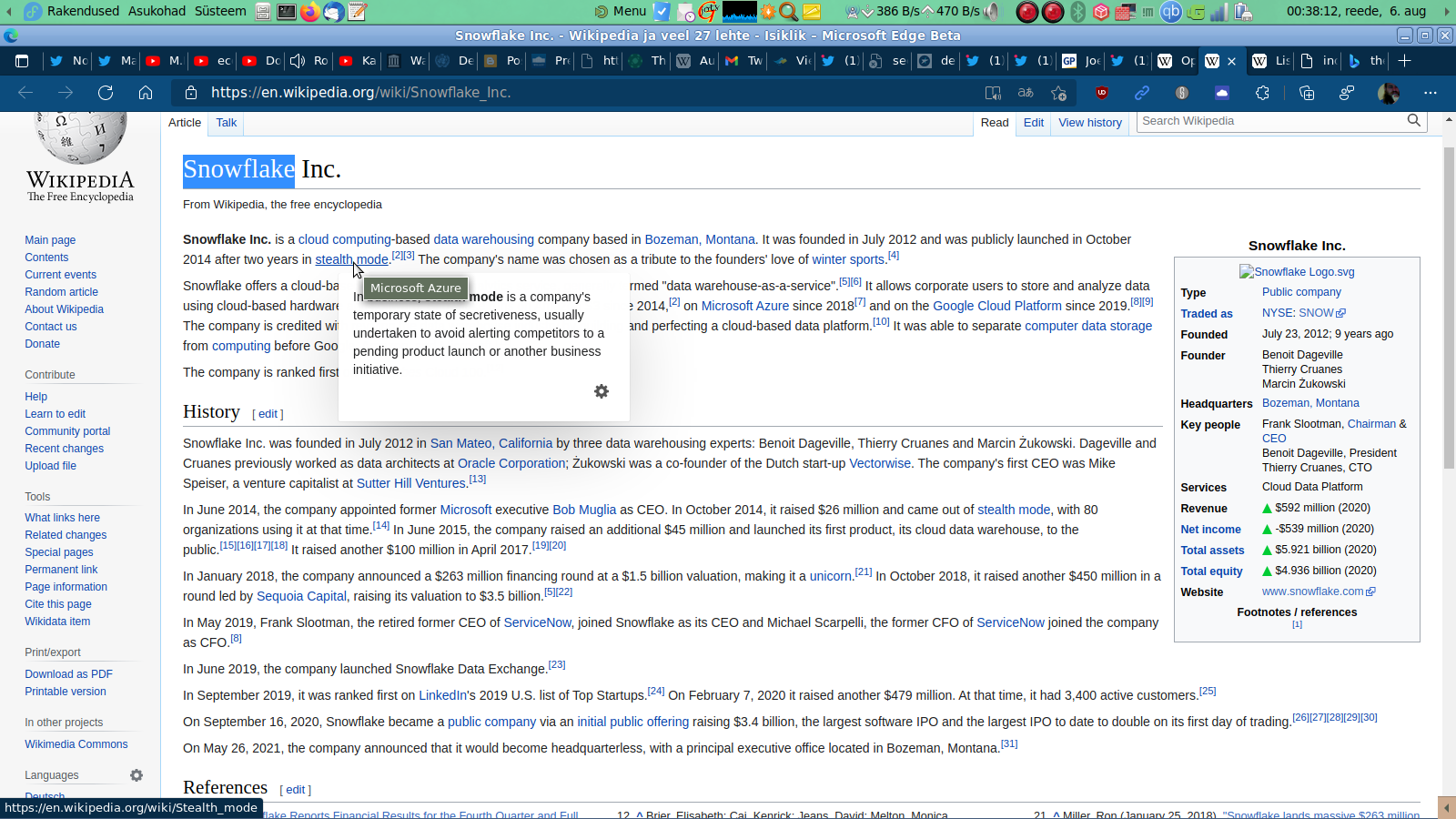This screenshot has height=819, width=1456.
Task: Open the translate icon in address bar
Action: pyautogui.click(x=1026, y=93)
